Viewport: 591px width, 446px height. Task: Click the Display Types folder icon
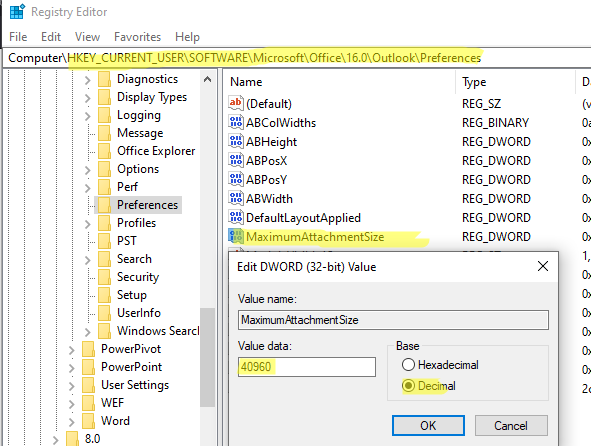[x=104, y=97]
